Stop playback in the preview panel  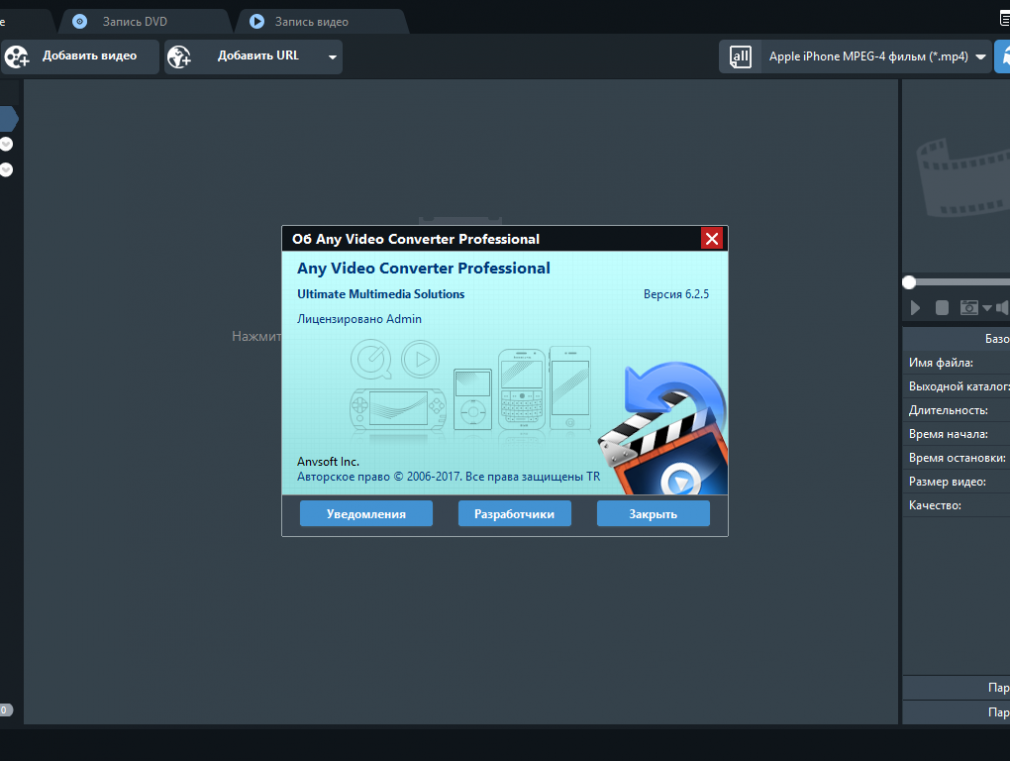point(942,308)
